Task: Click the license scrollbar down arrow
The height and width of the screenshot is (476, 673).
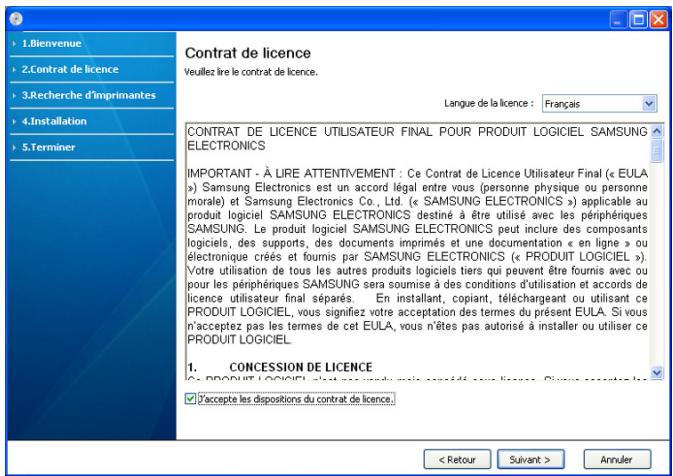Action: pyautogui.click(x=656, y=373)
